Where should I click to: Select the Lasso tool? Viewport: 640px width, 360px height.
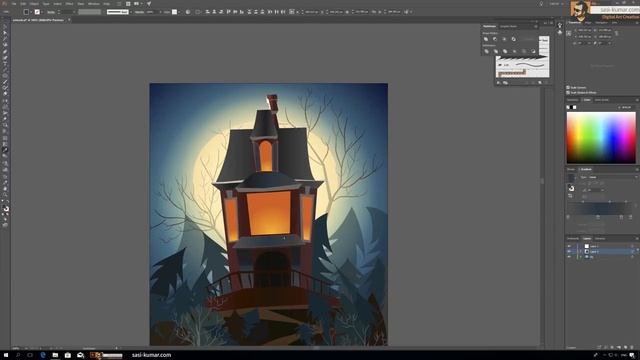tap(5, 44)
